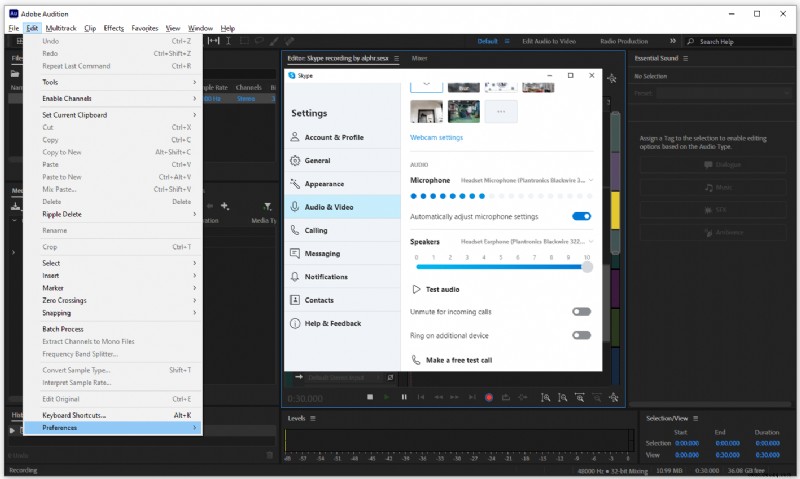This screenshot has height=479, width=800.
Task: Click the Skype logo icon in title bar
Action: tap(292, 75)
